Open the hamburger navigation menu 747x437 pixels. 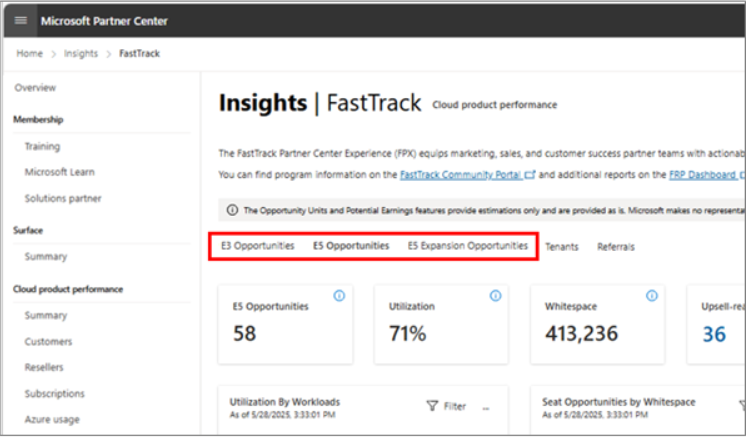[21, 21]
